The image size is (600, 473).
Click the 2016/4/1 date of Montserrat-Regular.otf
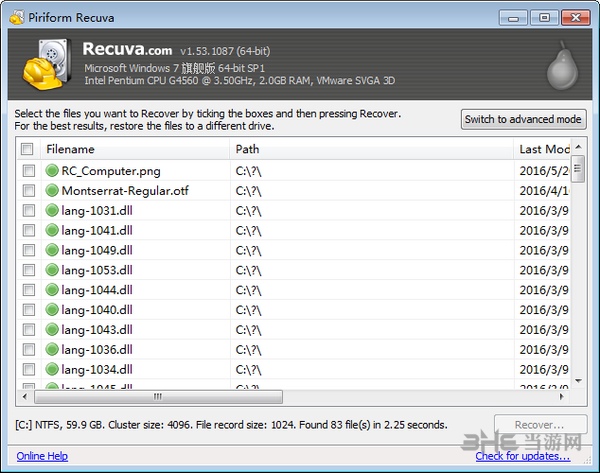(544, 191)
